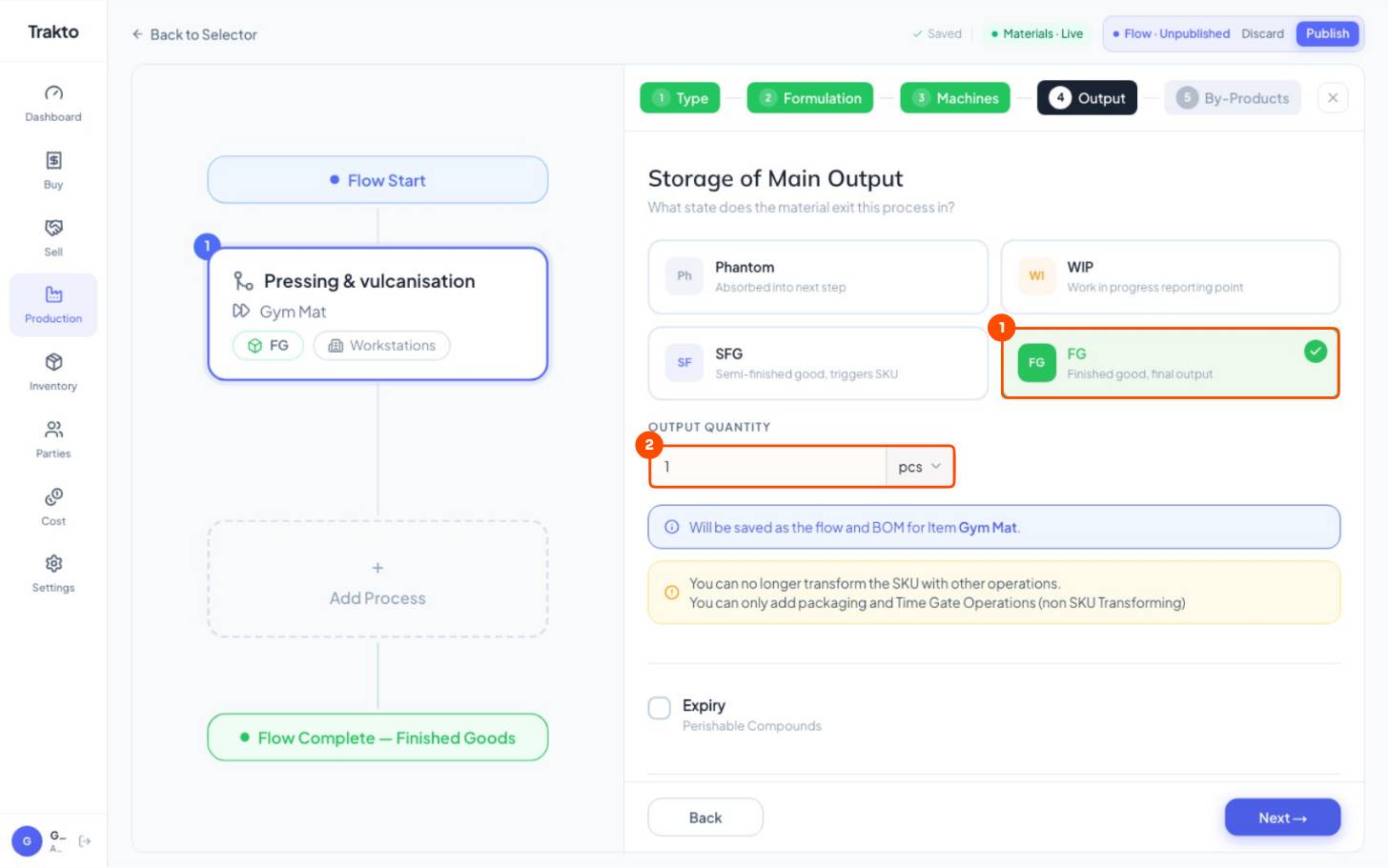The width and height of the screenshot is (1388, 868).
Task: Click the SF badge icon on SFG
Action: (x=684, y=363)
